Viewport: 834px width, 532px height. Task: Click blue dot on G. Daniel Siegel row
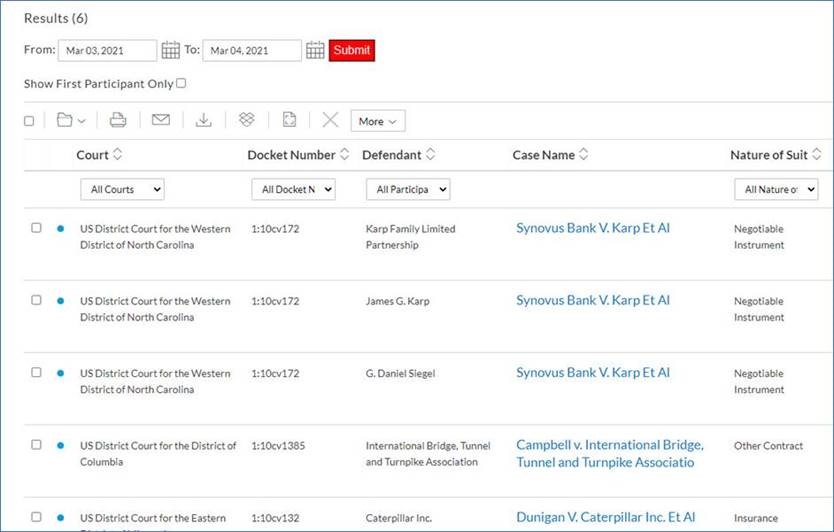coord(61,373)
